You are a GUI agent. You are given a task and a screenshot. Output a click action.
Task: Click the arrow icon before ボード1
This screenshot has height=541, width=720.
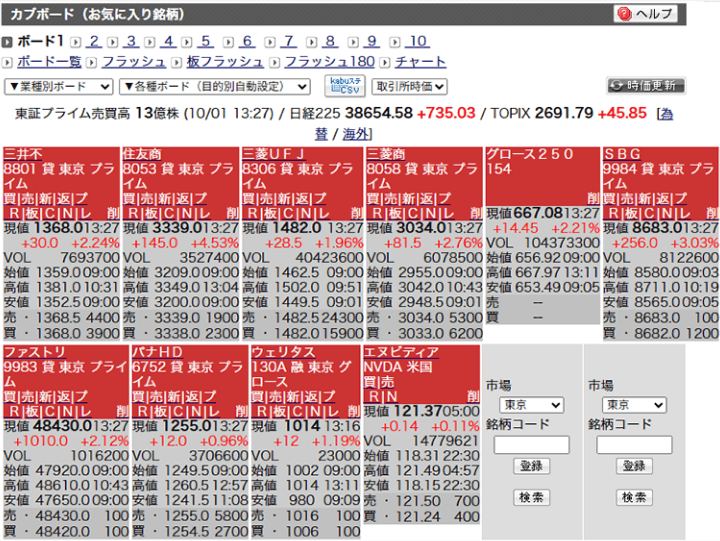7,42
